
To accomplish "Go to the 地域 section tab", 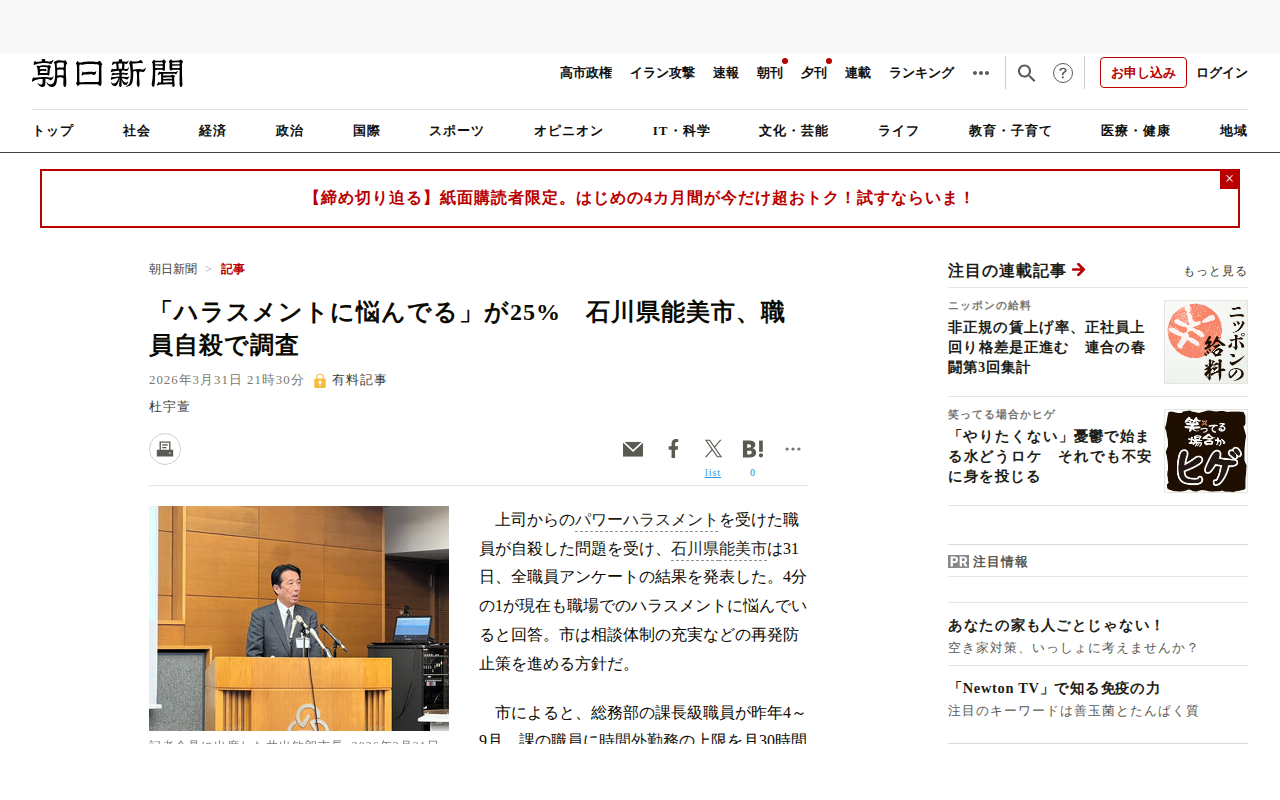I will click(1234, 131).
